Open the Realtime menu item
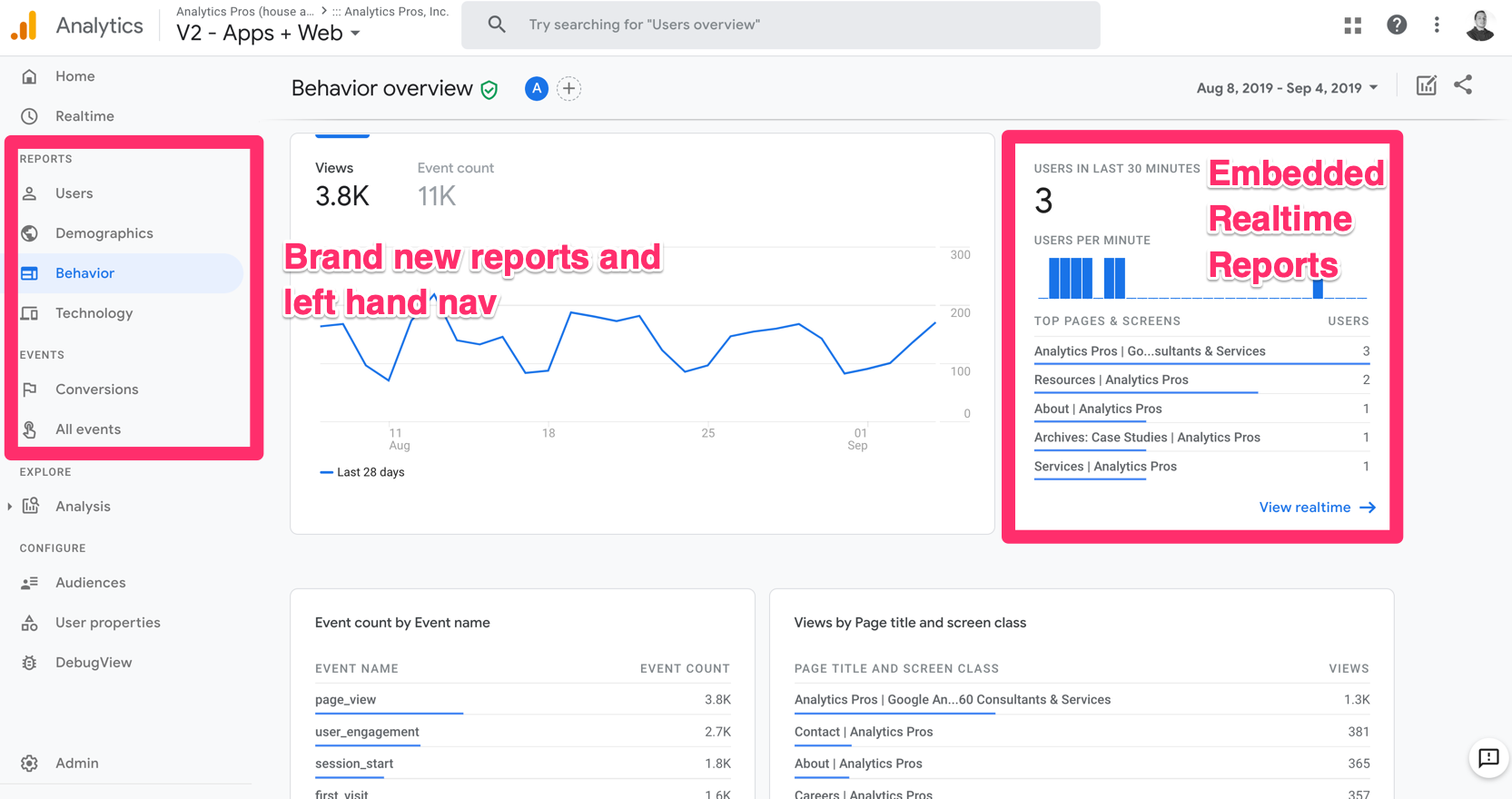 [84, 116]
